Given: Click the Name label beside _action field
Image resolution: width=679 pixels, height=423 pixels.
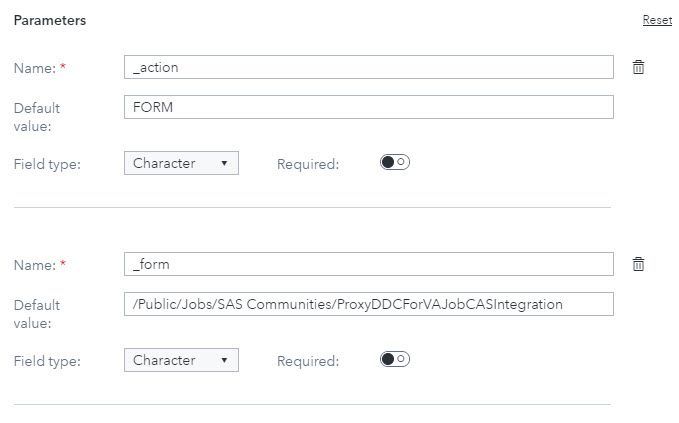Looking at the screenshot, I should coord(34,68).
